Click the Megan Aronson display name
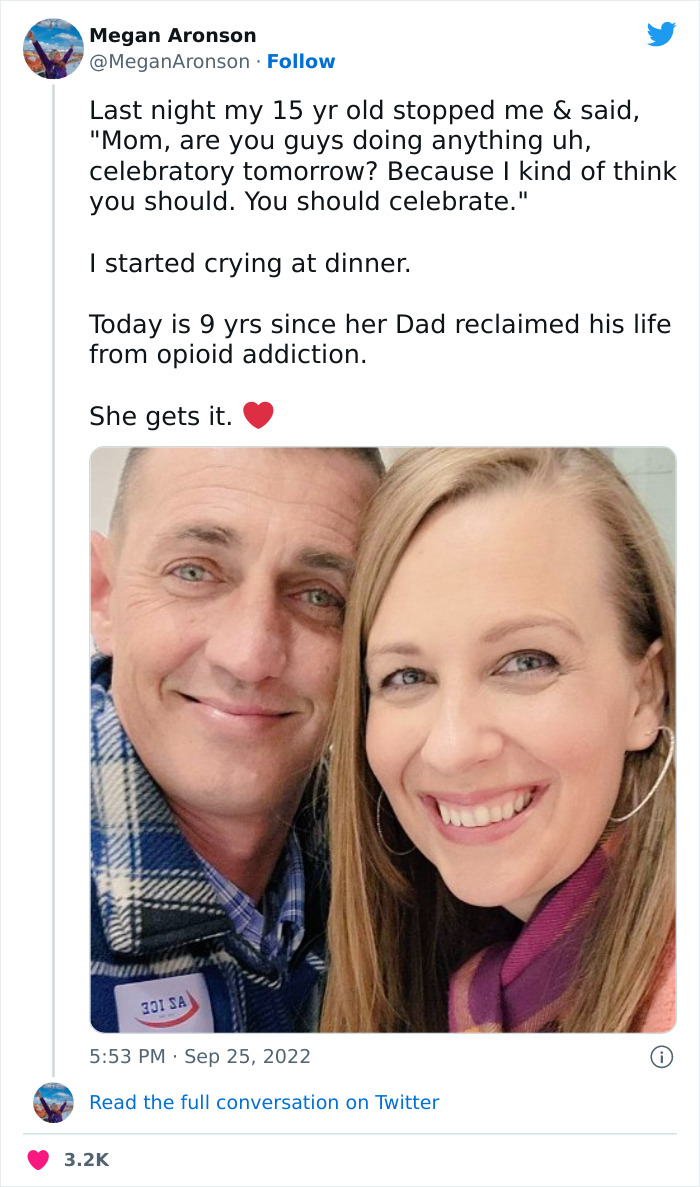700x1187 pixels. (x=172, y=34)
